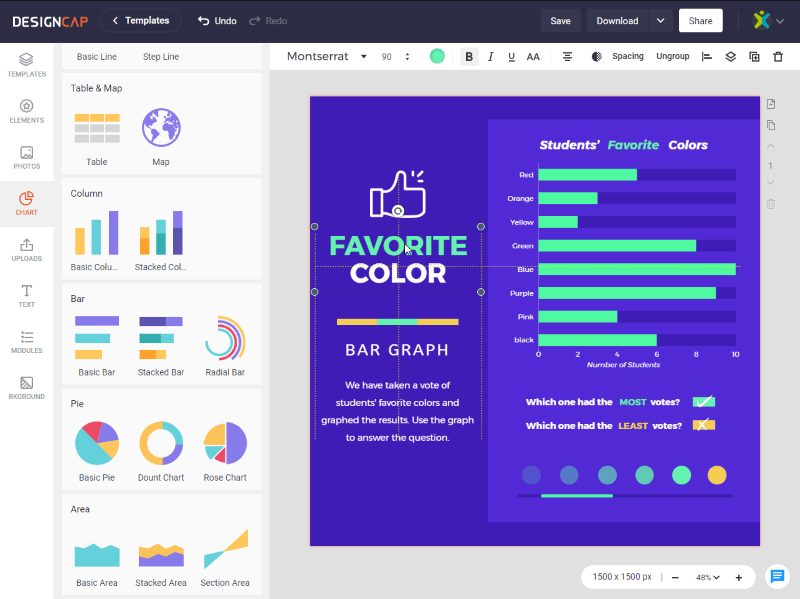
Task: Redo the last action
Action: 268,21
